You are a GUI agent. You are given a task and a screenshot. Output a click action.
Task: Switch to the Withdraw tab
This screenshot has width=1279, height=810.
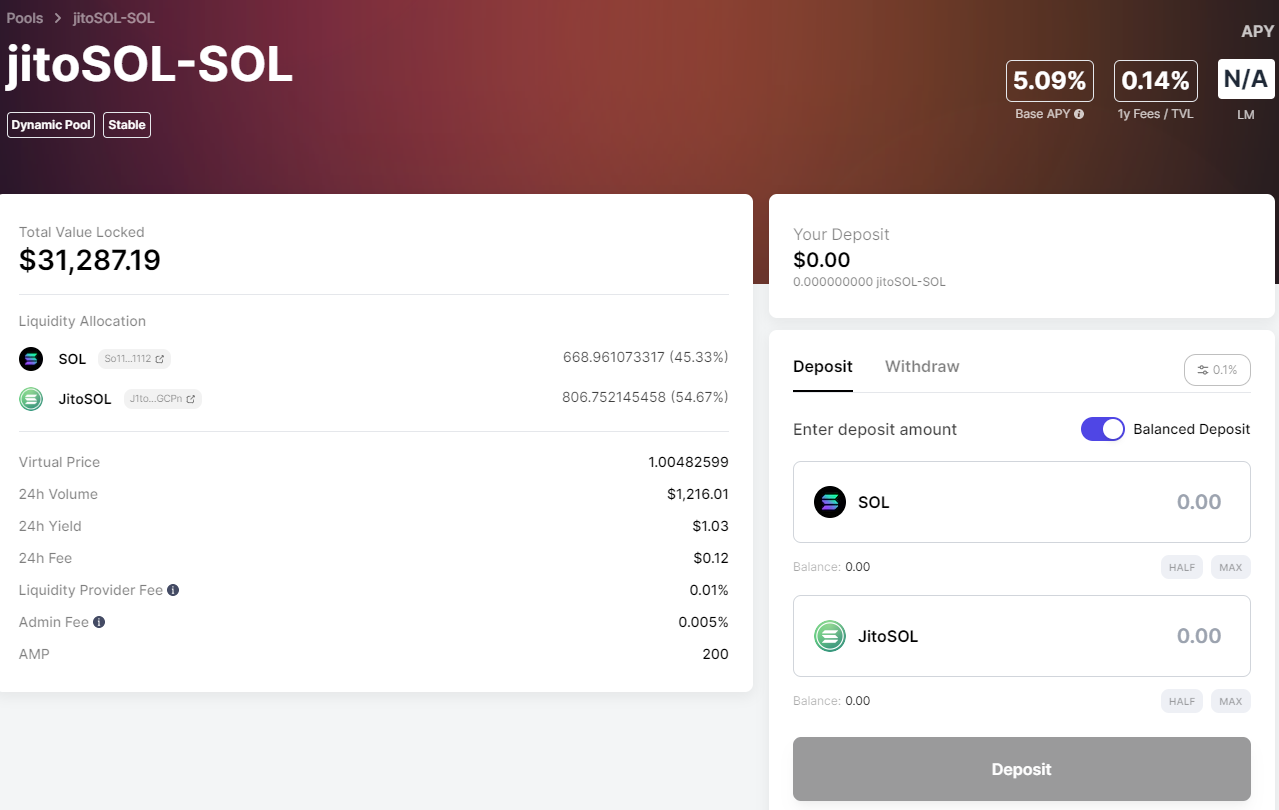point(922,367)
